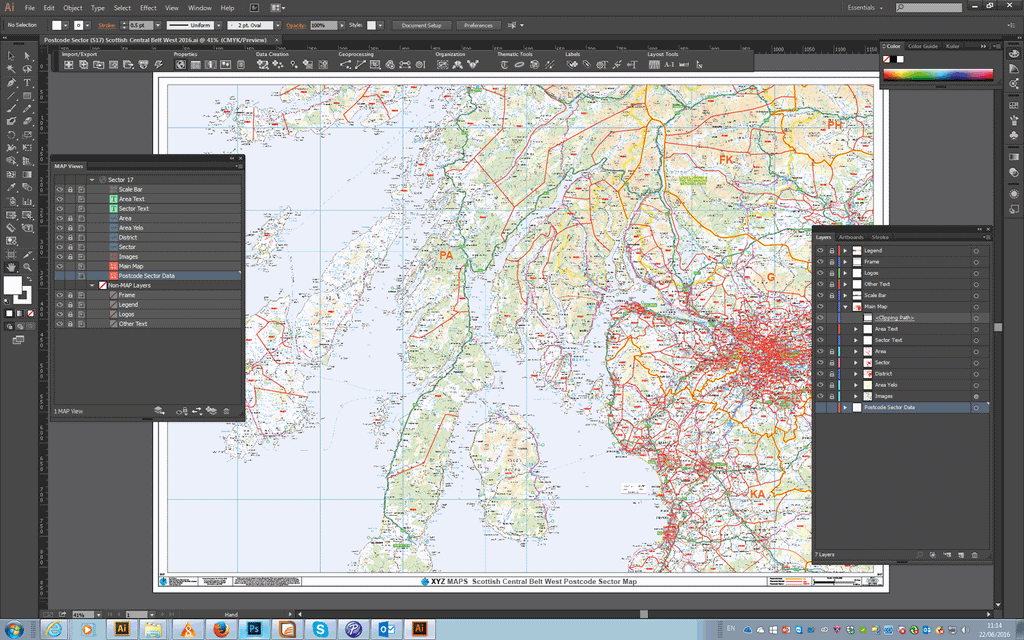Choose the Magic Wand tool
The width and height of the screenshot is (1024, 640).
(x=11, y=69)
